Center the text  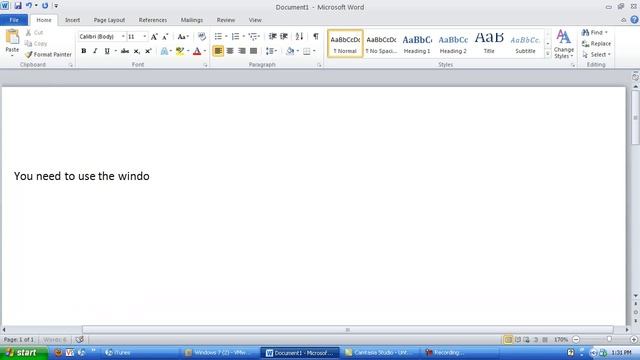click(230, 51)
